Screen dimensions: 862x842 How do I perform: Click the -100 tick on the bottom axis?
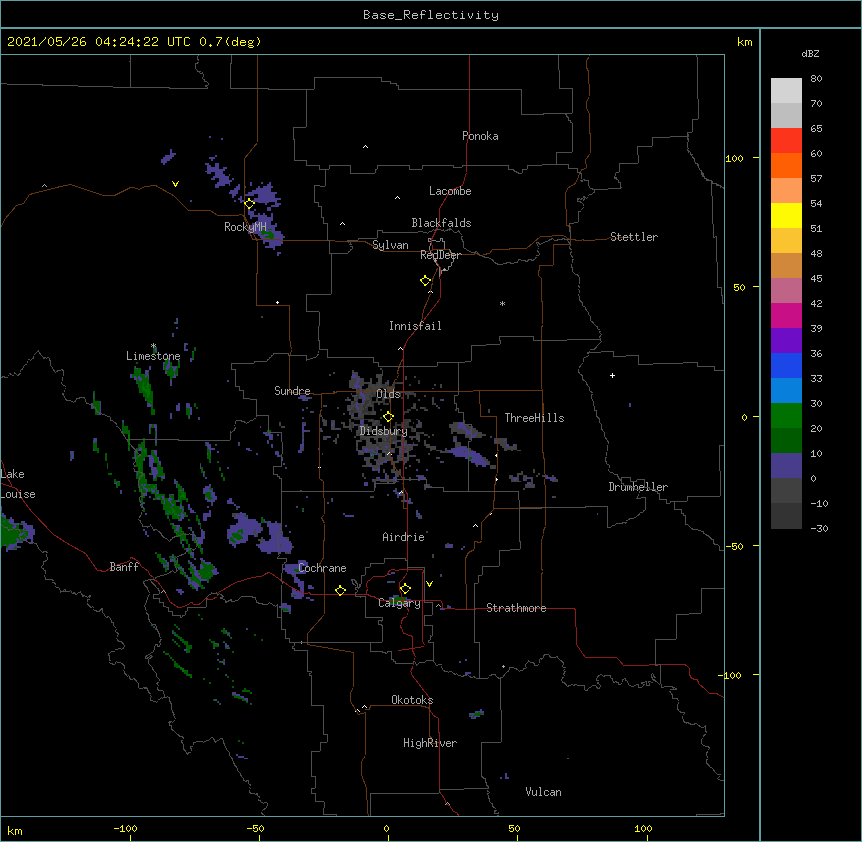(x=125, y=828)
